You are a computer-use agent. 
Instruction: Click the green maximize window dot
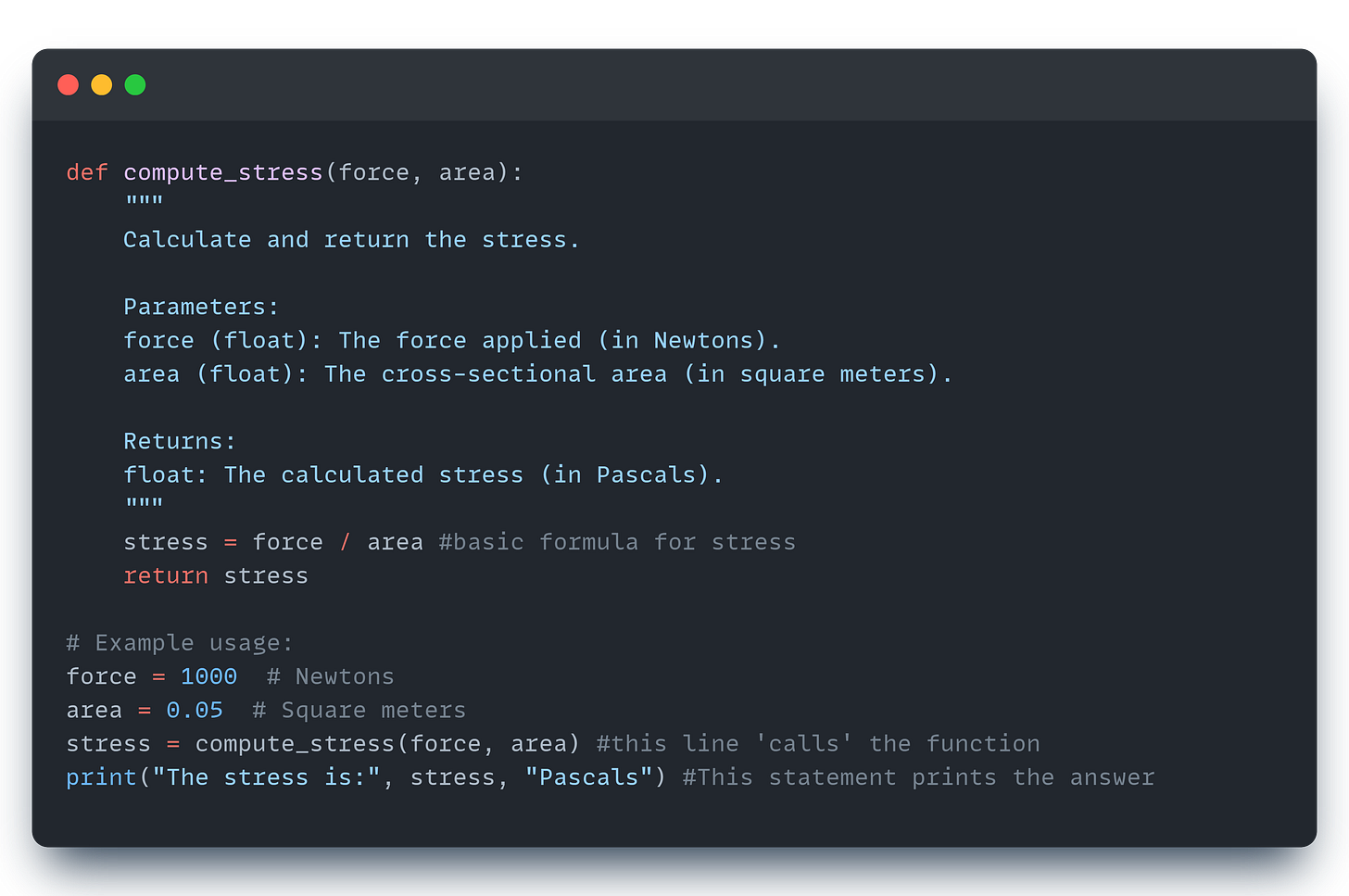(x=135, y=85)
